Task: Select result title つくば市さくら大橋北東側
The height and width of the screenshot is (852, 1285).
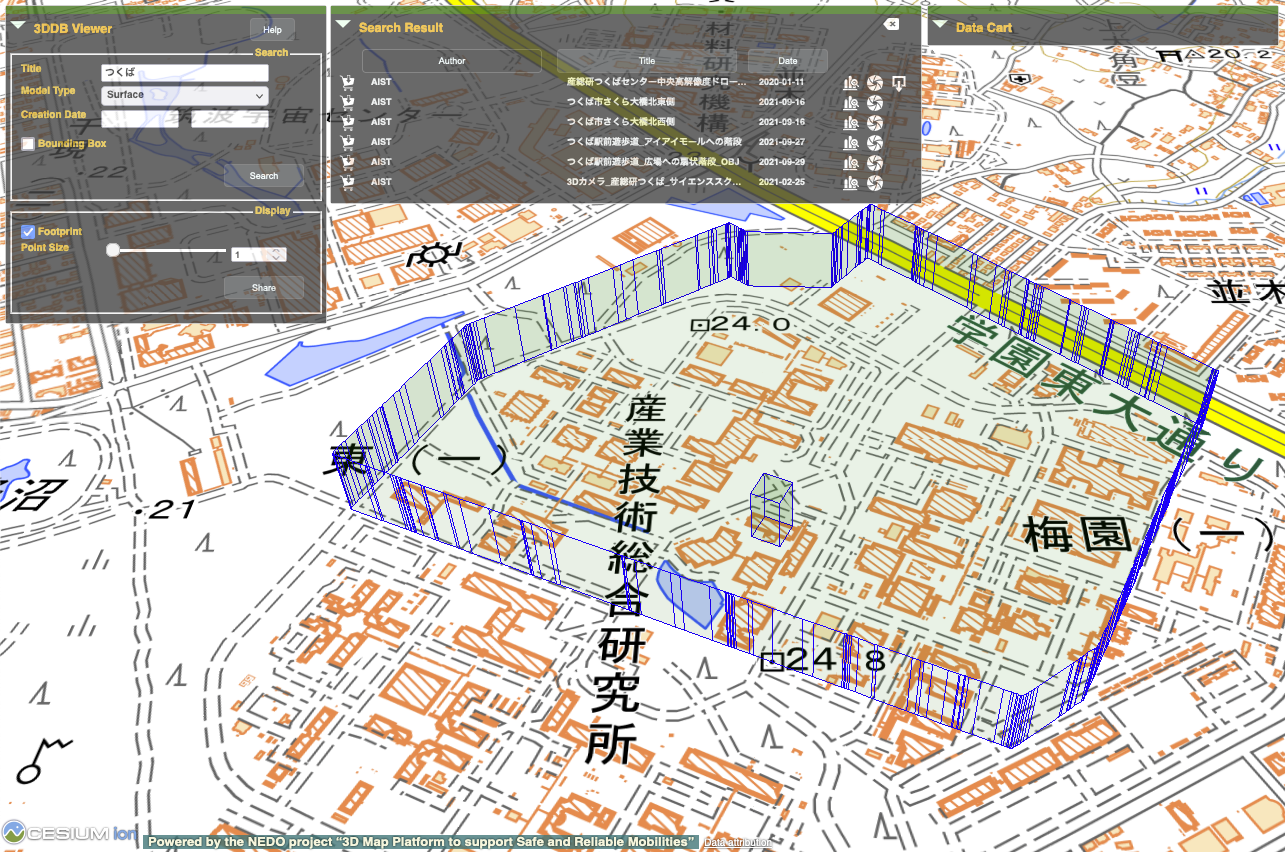Action: pos(620,102)
